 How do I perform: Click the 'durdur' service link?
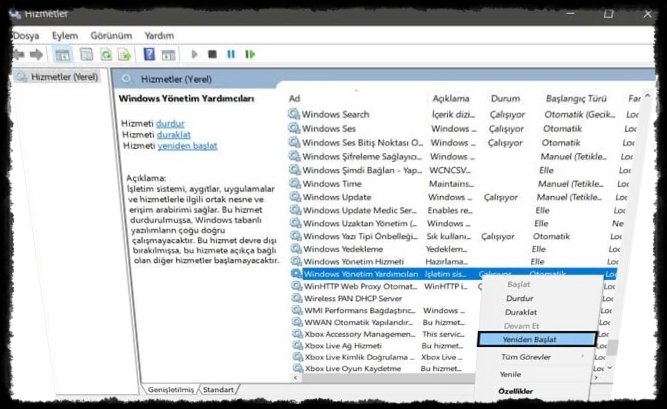tap(170, 123)
